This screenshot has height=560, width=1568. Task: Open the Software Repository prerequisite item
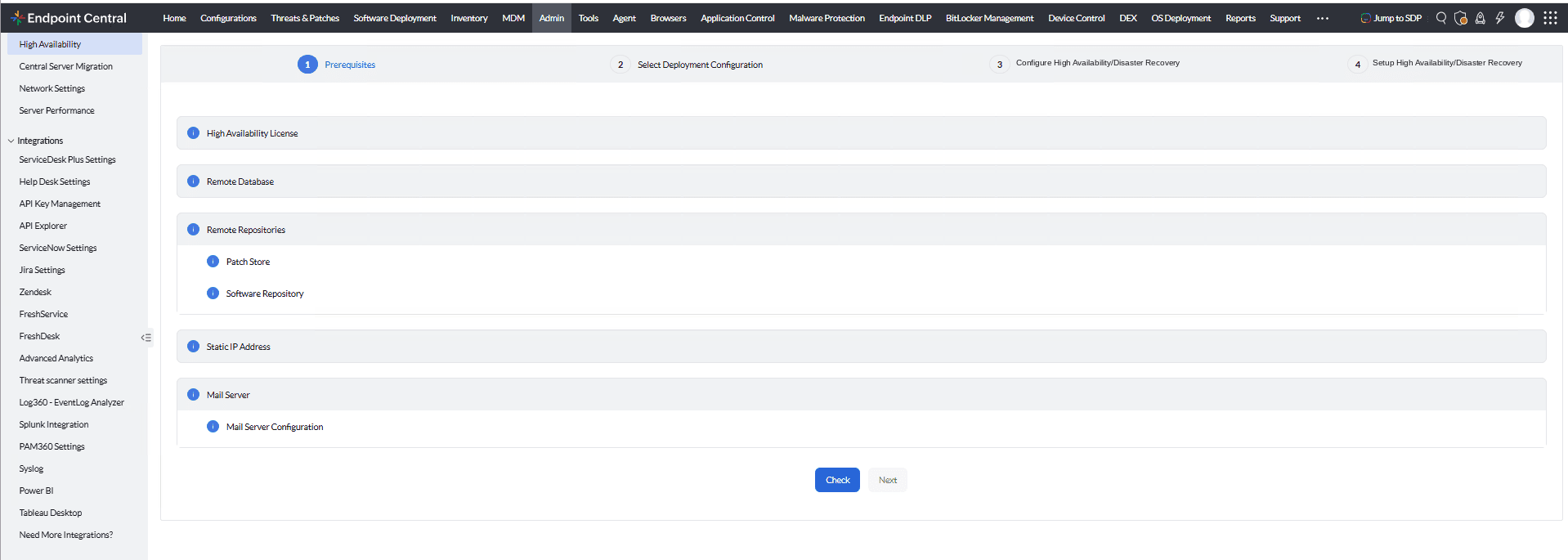(265, 293)
